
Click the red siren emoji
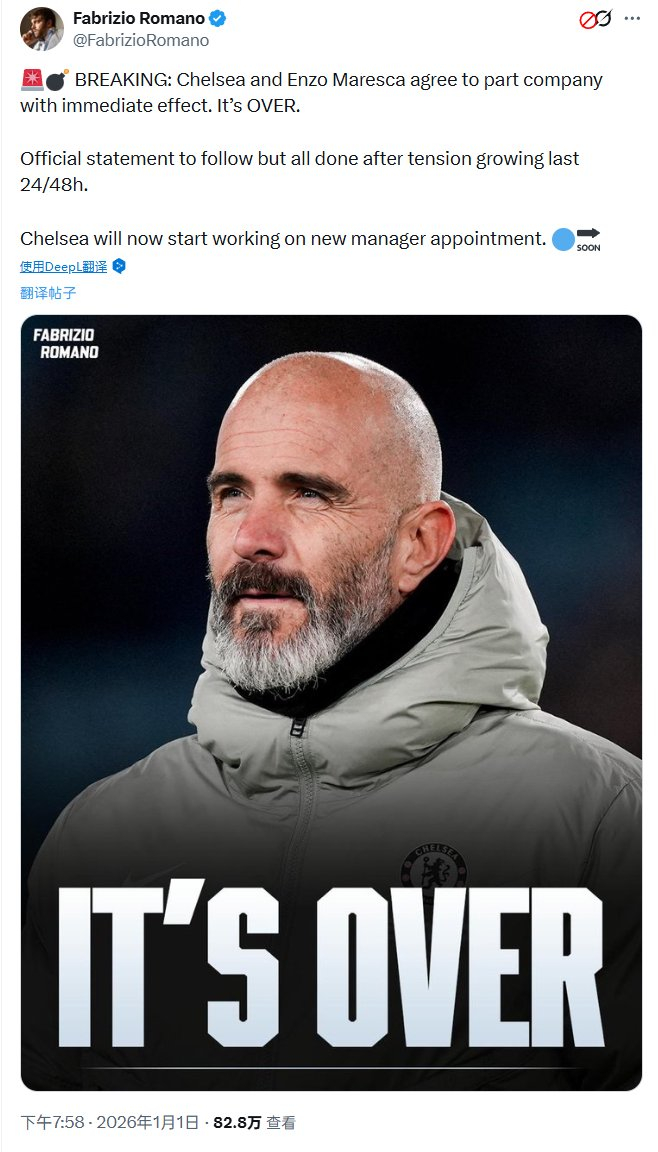click(32, 79)
